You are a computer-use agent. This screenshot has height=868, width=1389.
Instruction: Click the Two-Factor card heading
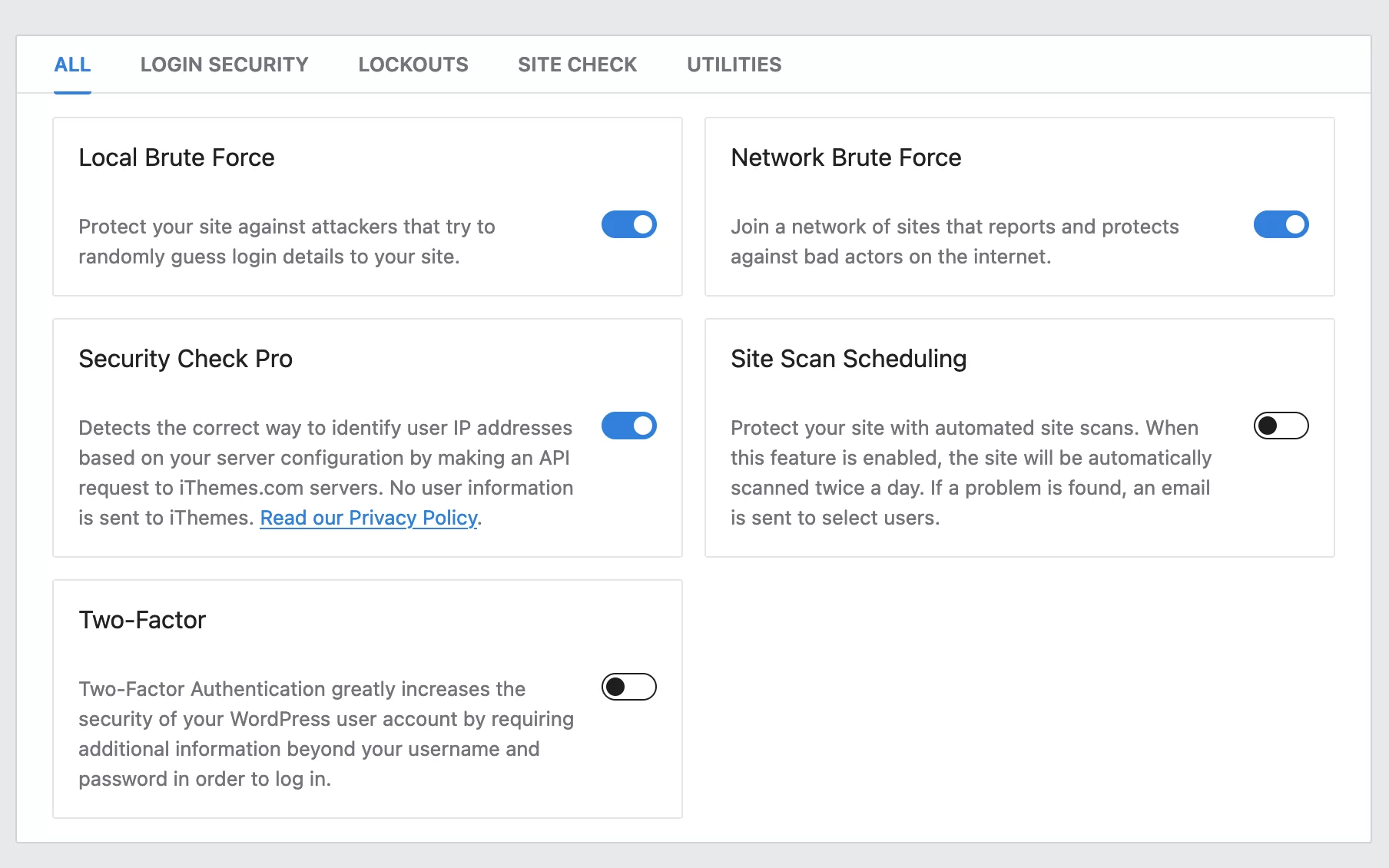142,620
